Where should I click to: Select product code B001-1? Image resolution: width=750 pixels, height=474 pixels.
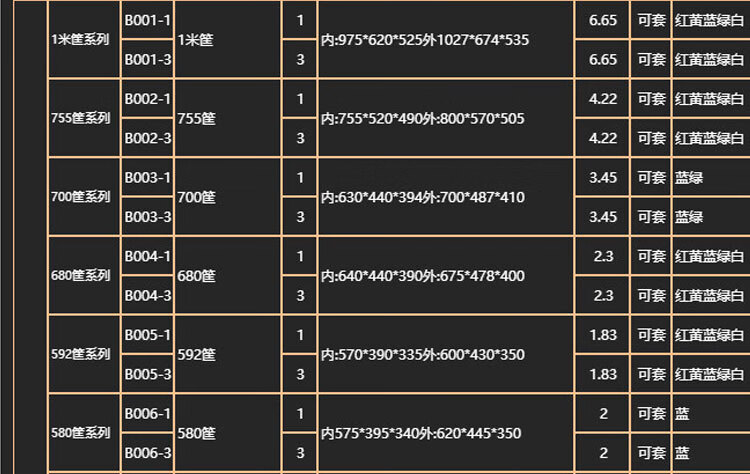[x=147, y=20]
